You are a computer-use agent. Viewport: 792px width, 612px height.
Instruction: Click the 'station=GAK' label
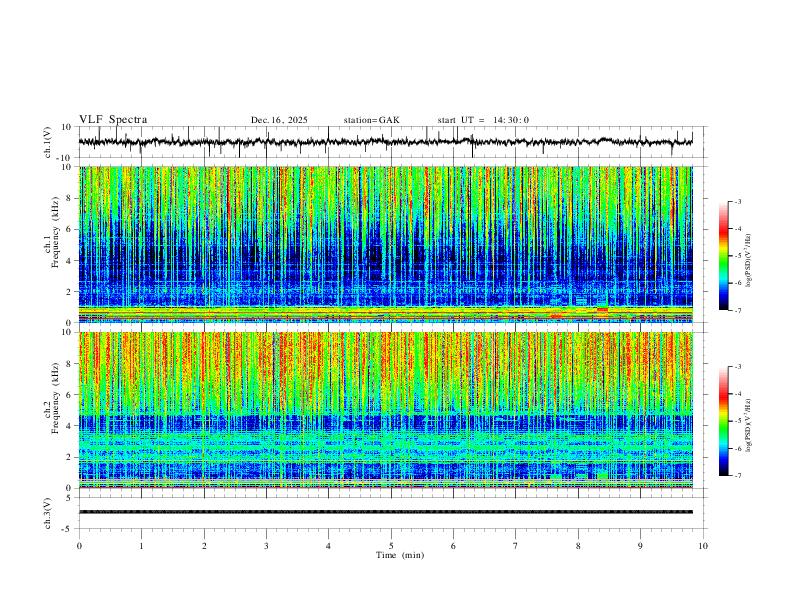click(371, 120)
